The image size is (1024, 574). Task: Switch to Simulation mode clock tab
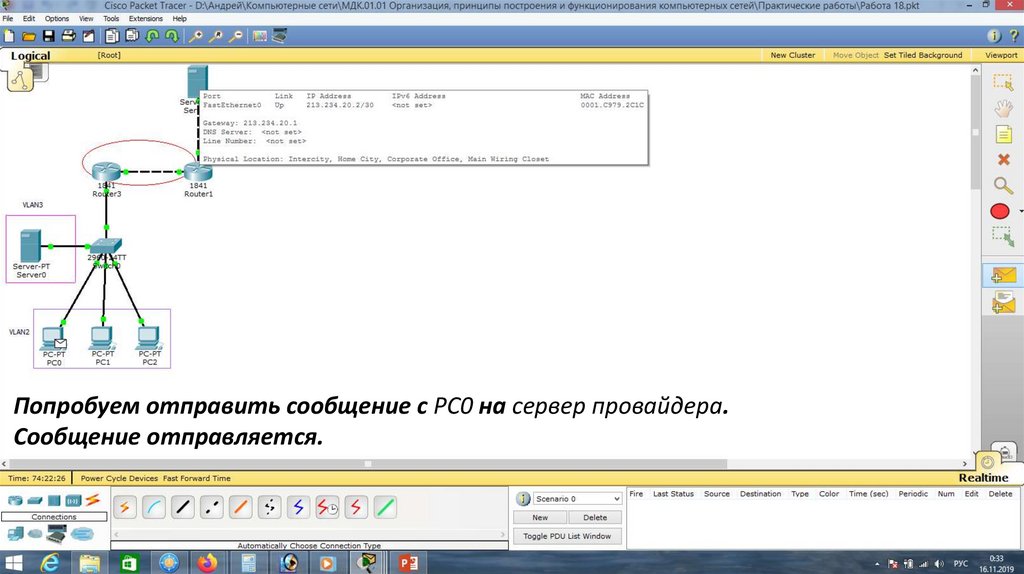point(1003,452)
